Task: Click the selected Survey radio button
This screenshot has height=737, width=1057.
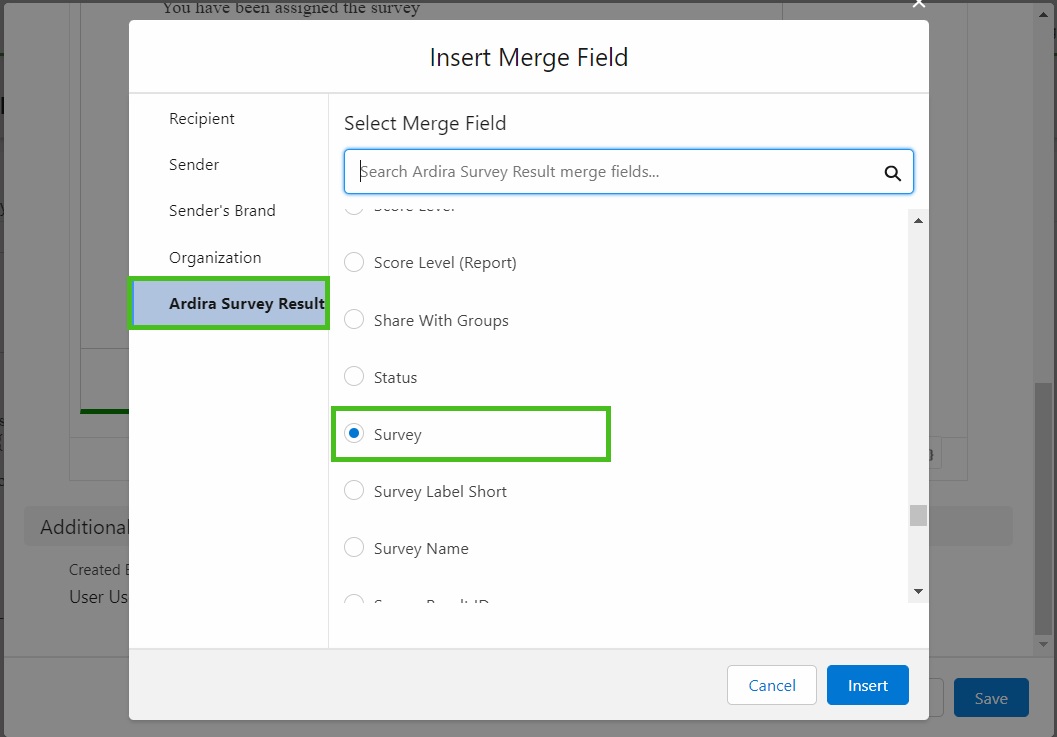Action: pos(354,434)
